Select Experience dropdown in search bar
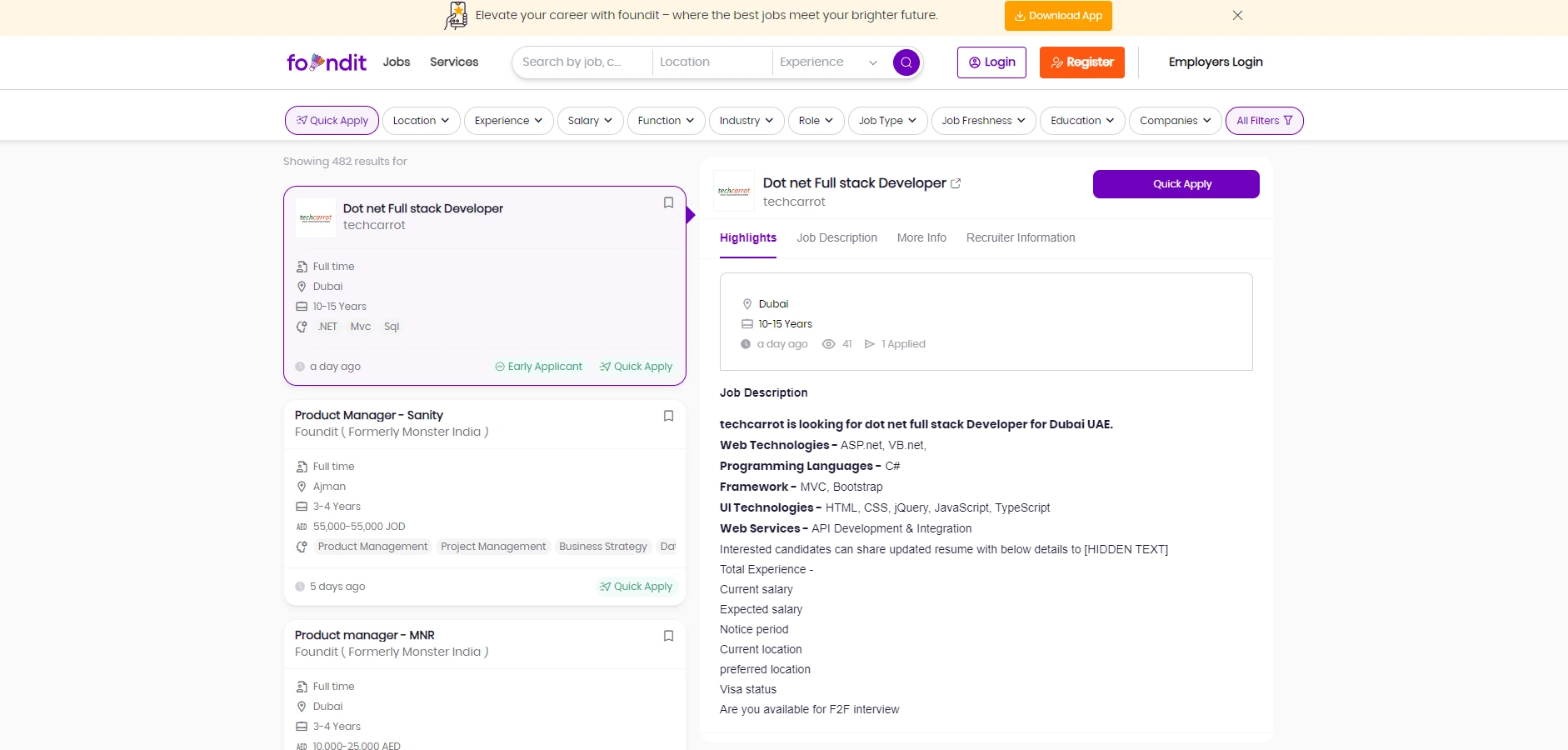The image size is (1568, 750). (x=828, y=62)
